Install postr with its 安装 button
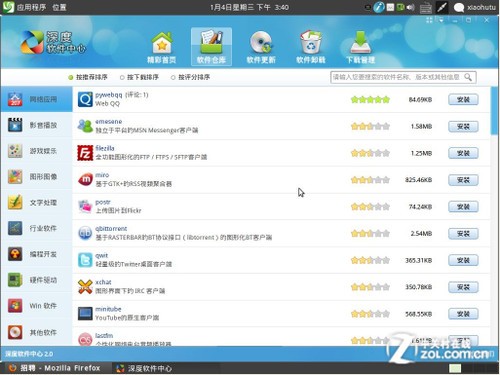500x375 pixels. (463, 207)
